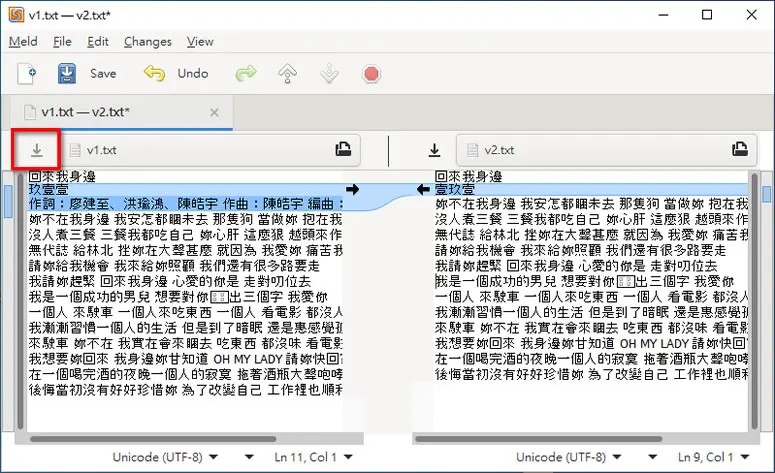Go to the previous change with the up arrow

(x=288, y=74)
